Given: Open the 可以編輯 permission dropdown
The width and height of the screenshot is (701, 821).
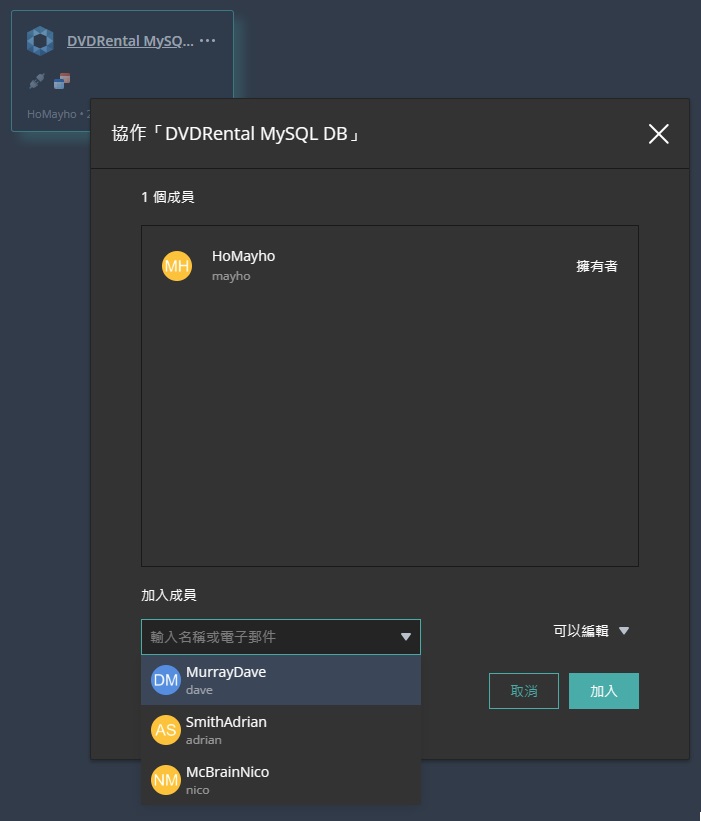Looking at the screenshot, I should (591, 630).
